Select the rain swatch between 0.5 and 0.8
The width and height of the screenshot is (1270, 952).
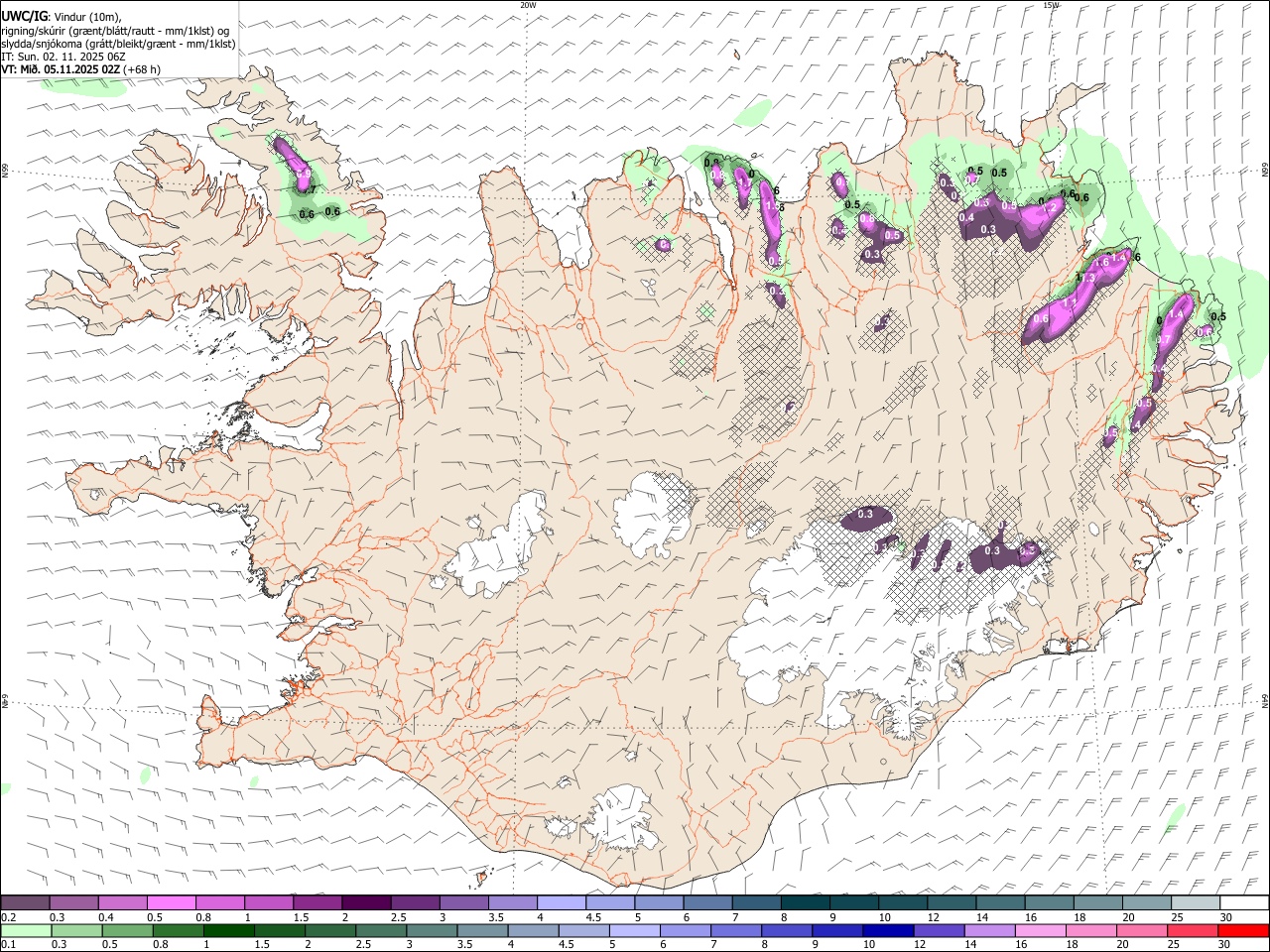click(129, 930)
